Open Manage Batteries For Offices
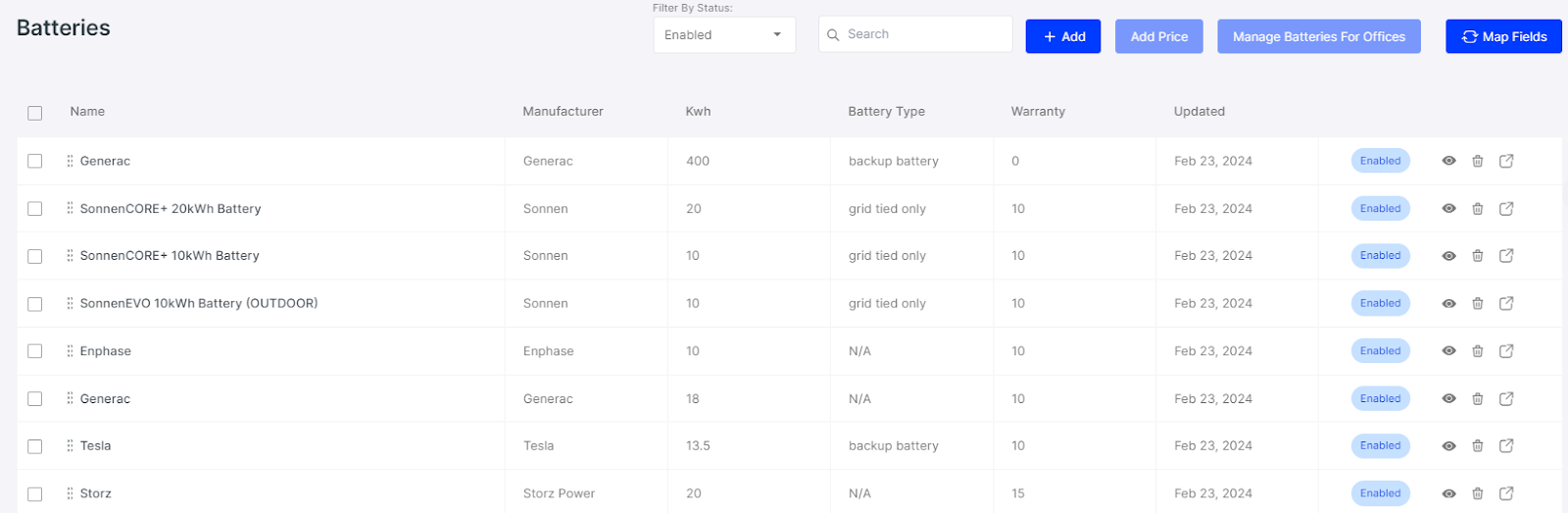Viewport: 1568px width, 513px height. point(1319,36)
